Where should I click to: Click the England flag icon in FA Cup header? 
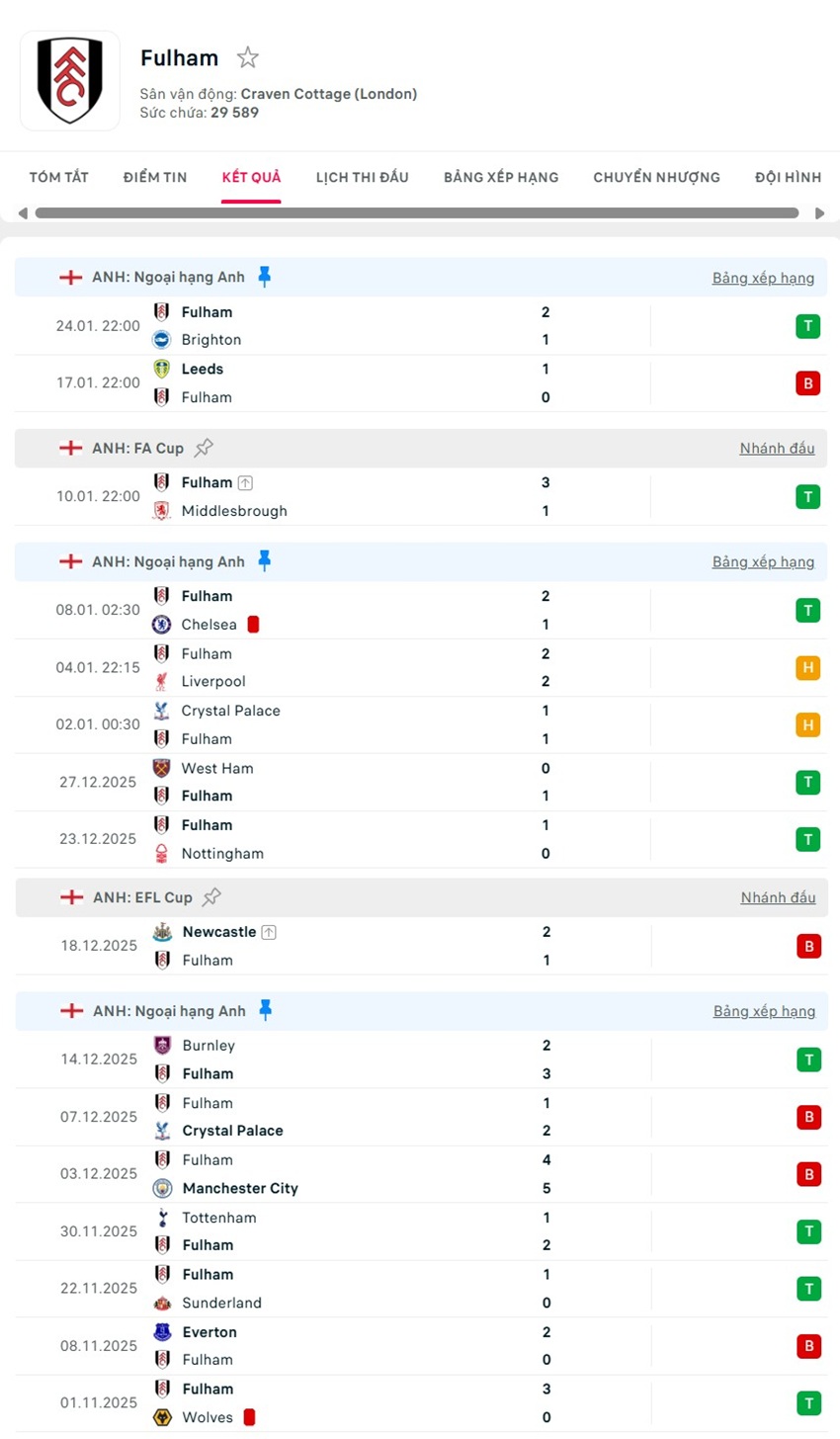click(x=70, y=447)
